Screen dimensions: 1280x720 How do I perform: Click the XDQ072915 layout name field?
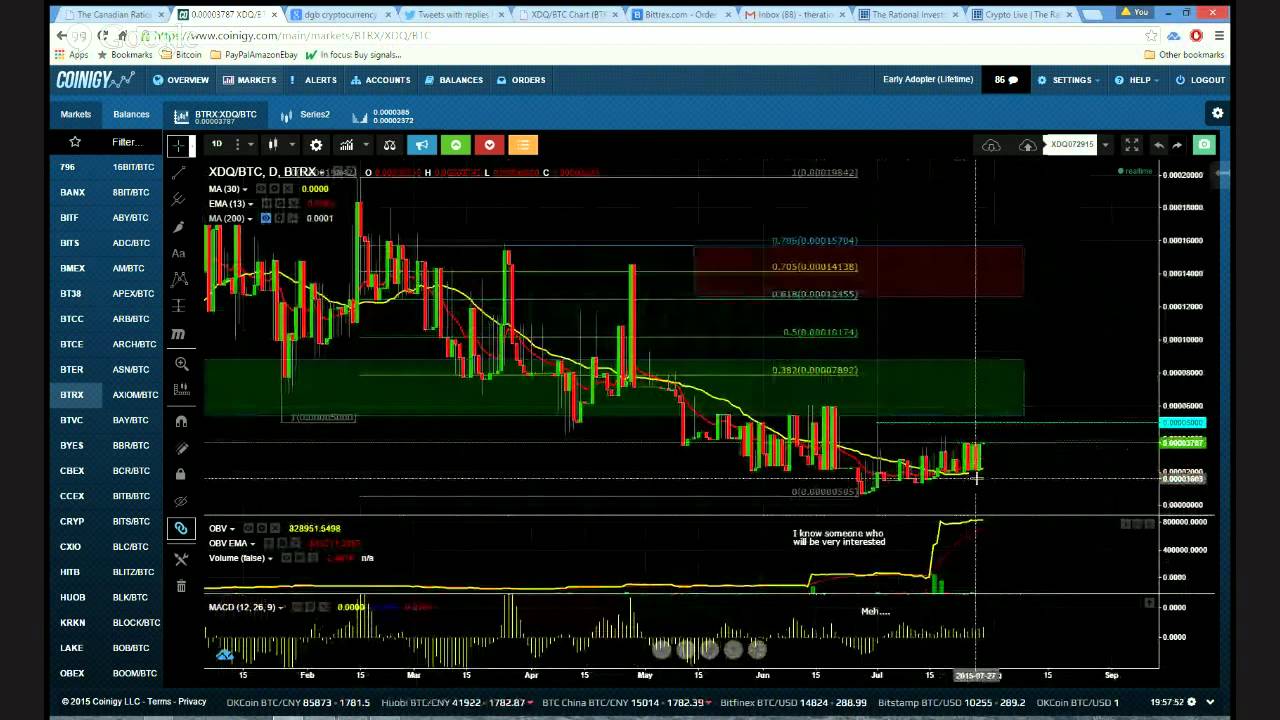click(1071, 145)
